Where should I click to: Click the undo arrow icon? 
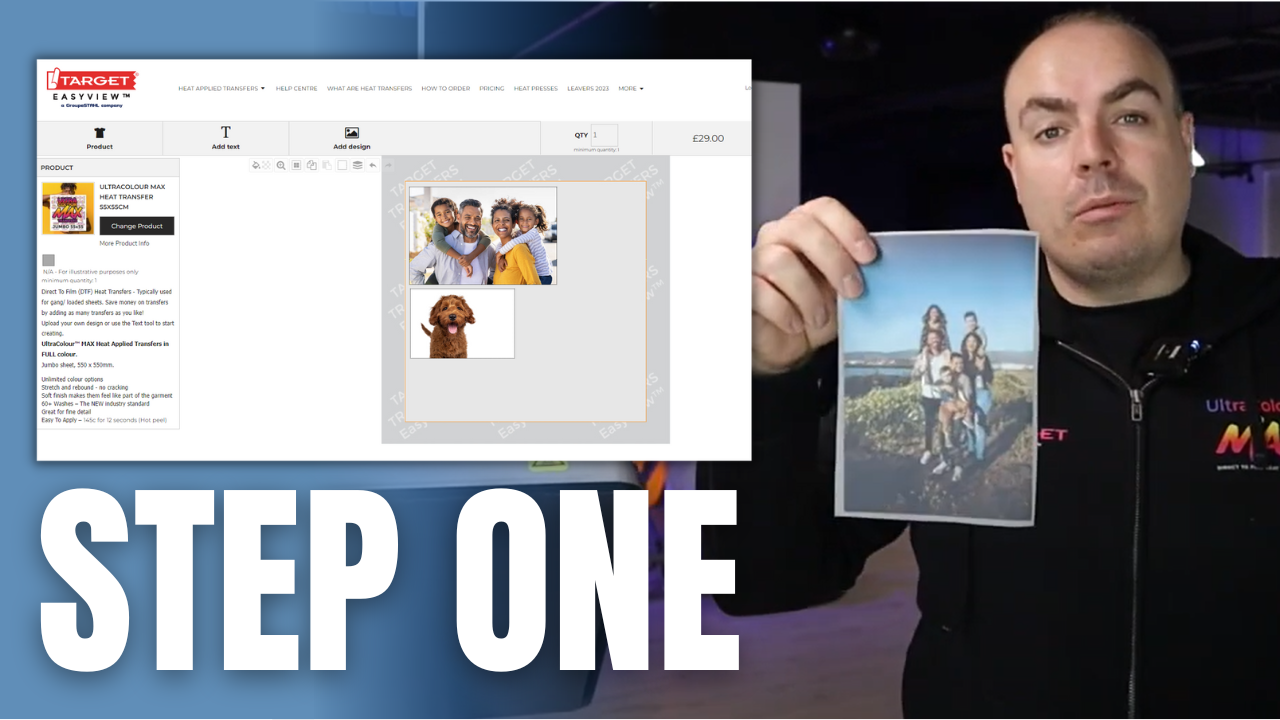(373, 165)
